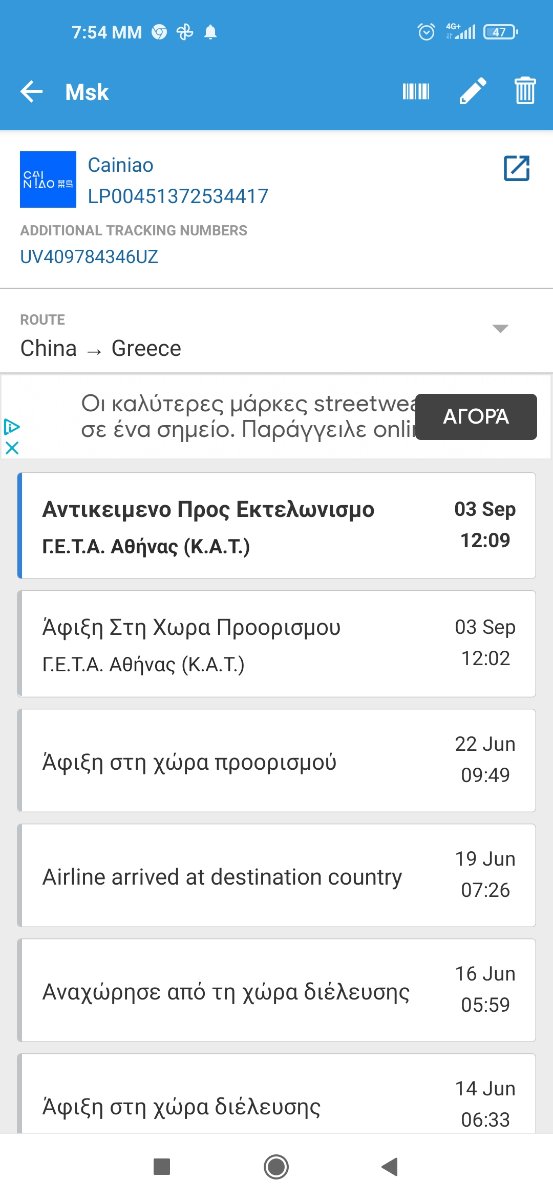Open the barcode scanner icon
The height and width of the screenshot is (1200, 553).
[416, 92]
